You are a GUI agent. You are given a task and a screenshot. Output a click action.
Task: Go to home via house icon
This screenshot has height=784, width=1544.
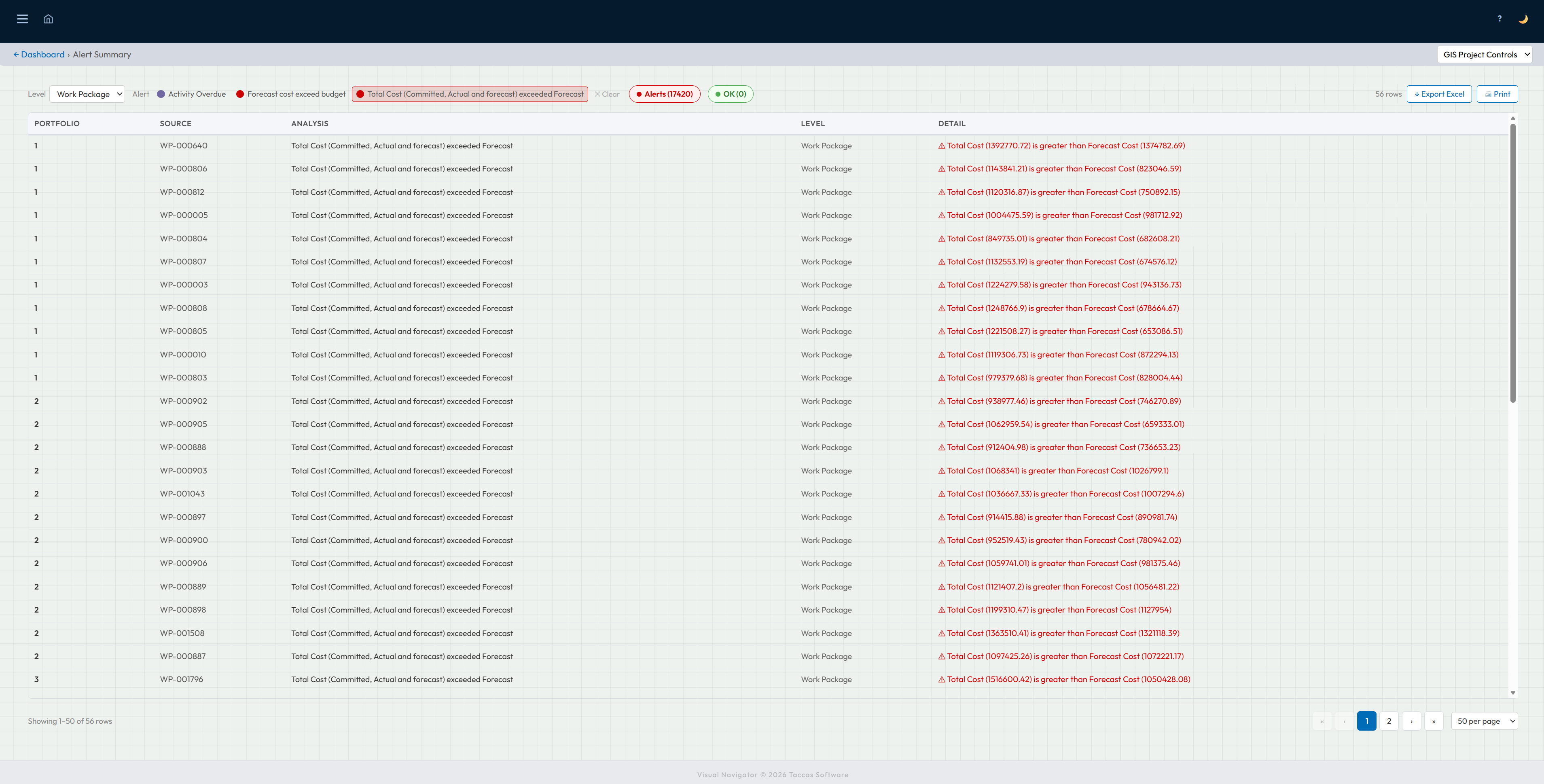click(x=49, y=19)
